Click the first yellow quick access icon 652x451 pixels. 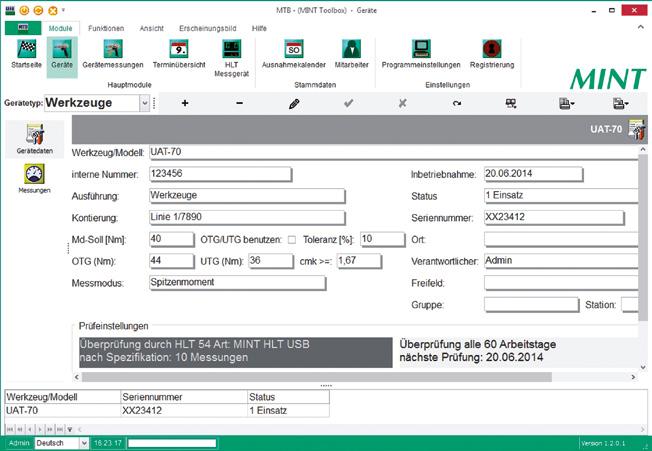point(24,10)
